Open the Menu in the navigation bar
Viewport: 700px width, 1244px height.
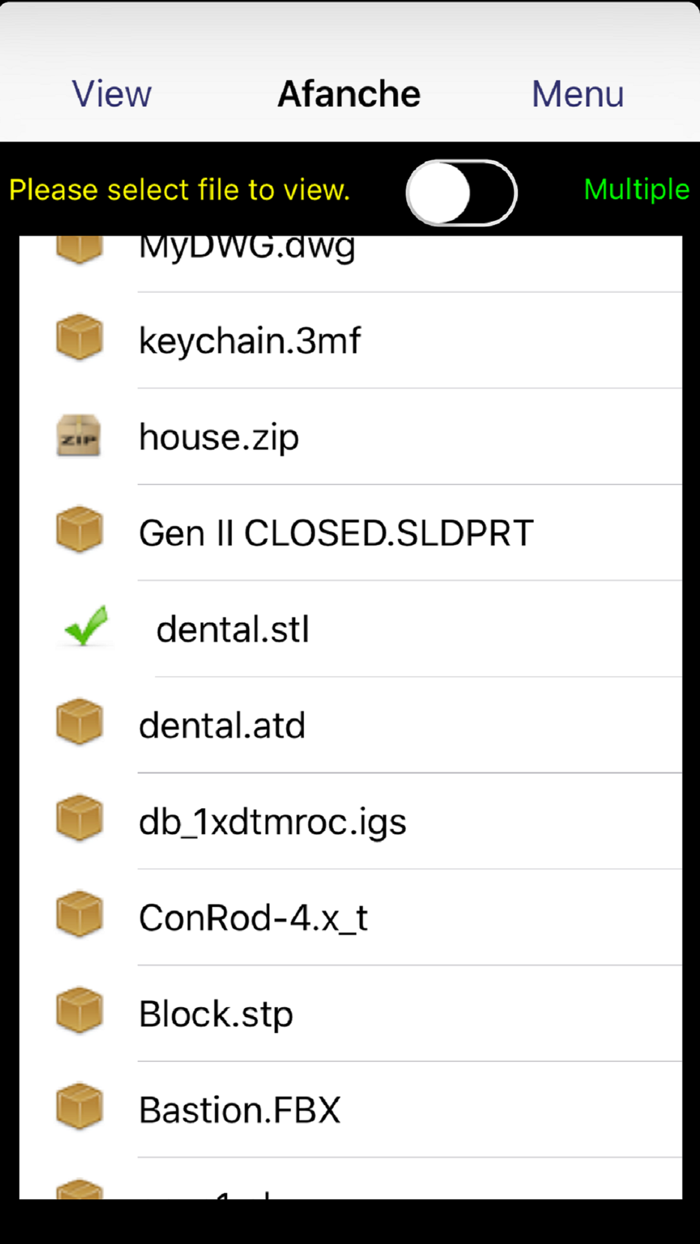click(577, 94)
